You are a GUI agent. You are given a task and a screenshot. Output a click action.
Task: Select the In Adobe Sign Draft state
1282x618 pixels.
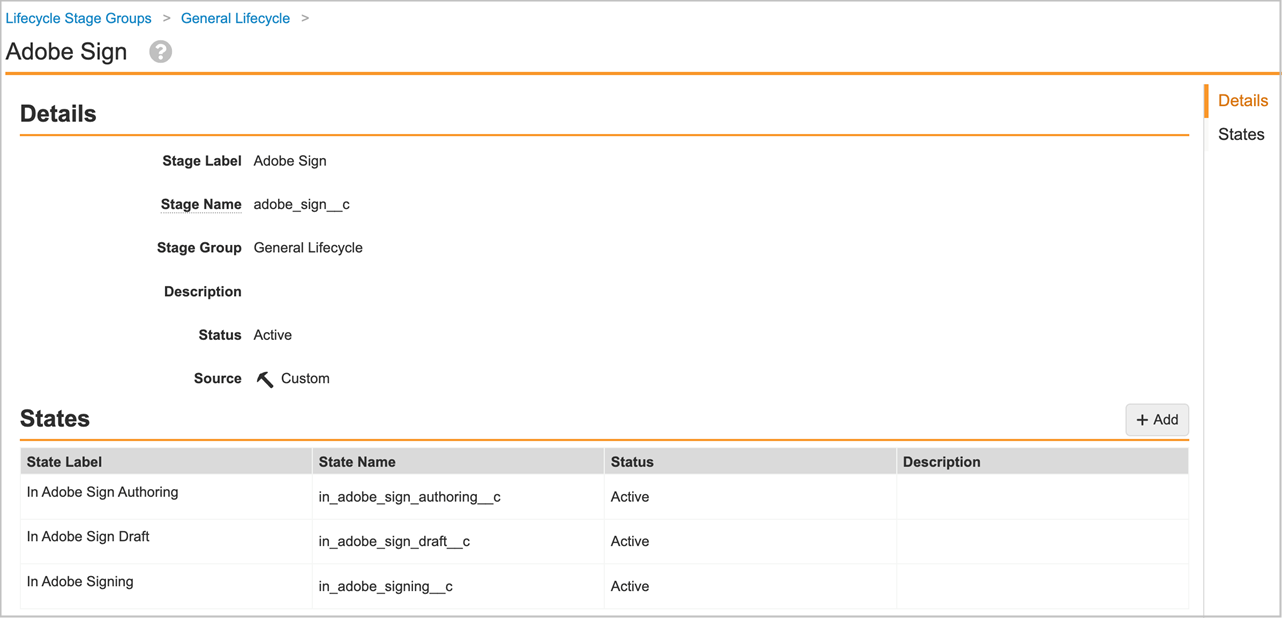point(87,536)
